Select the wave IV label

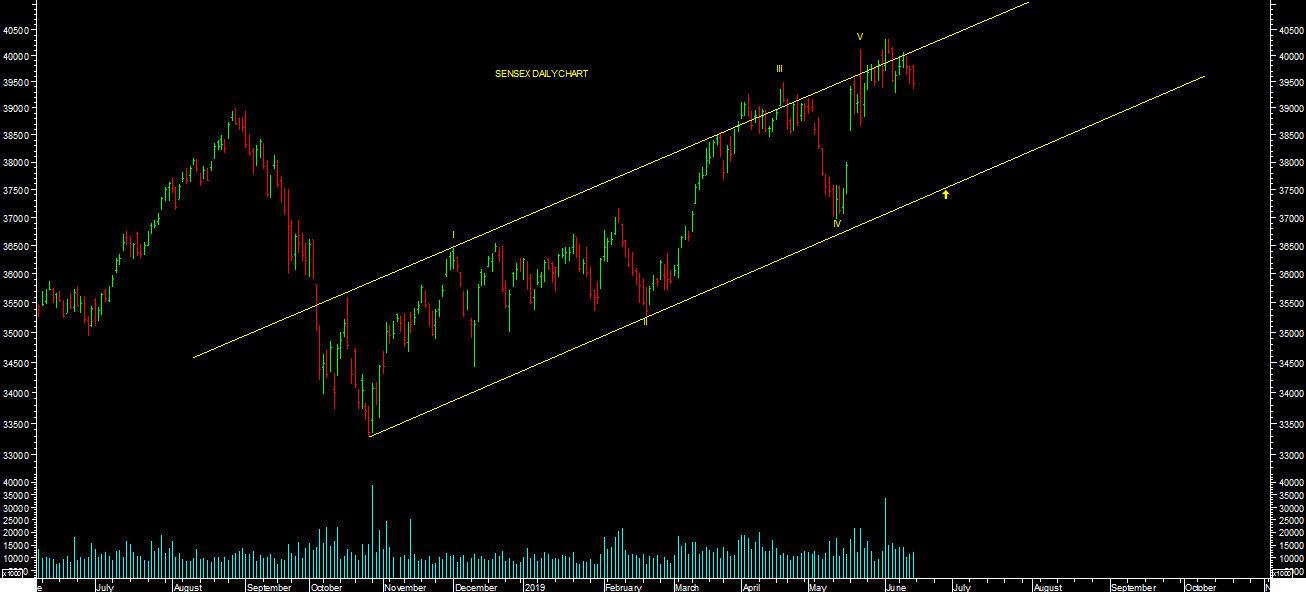[837, 224]
